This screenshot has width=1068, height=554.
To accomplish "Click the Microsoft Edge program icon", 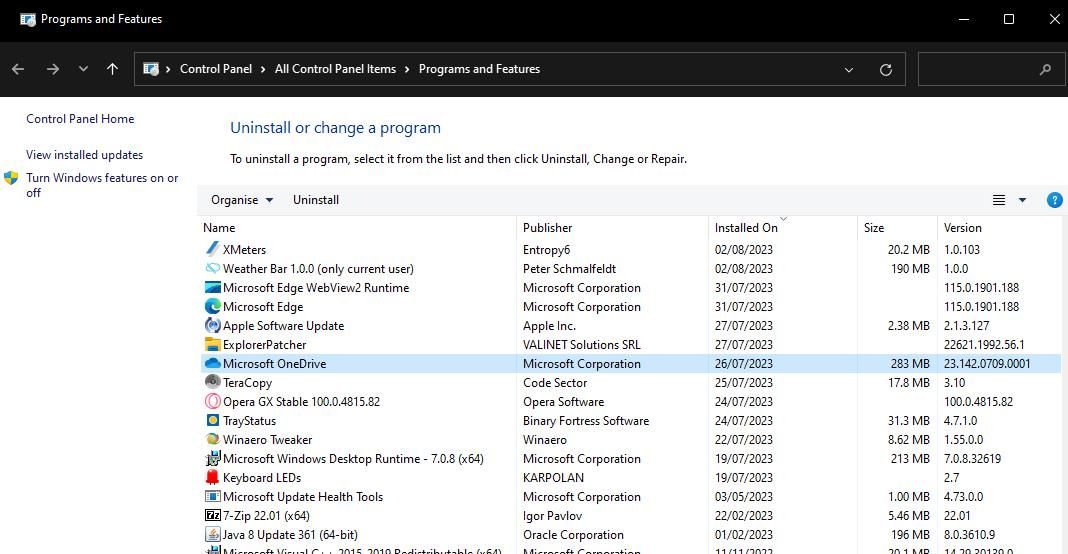I will coord(213,307).
